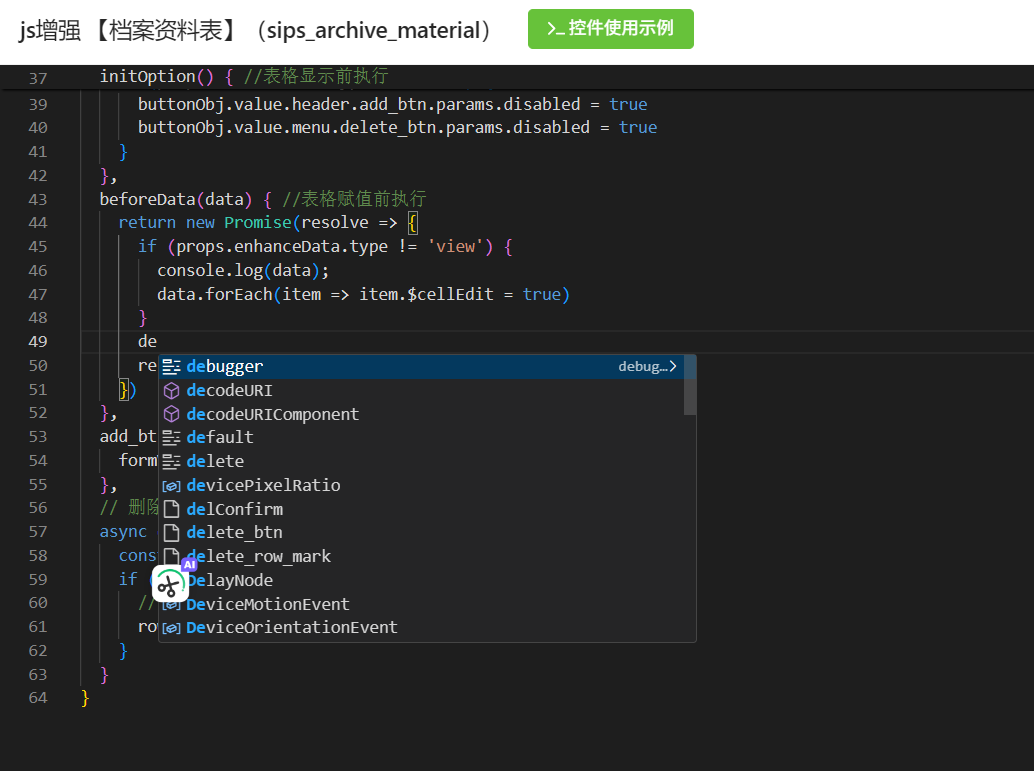Viewport: 1034px width, 771px height.
Task: Select the debugger autocomplete suggestion
Action: pos(225,367)
